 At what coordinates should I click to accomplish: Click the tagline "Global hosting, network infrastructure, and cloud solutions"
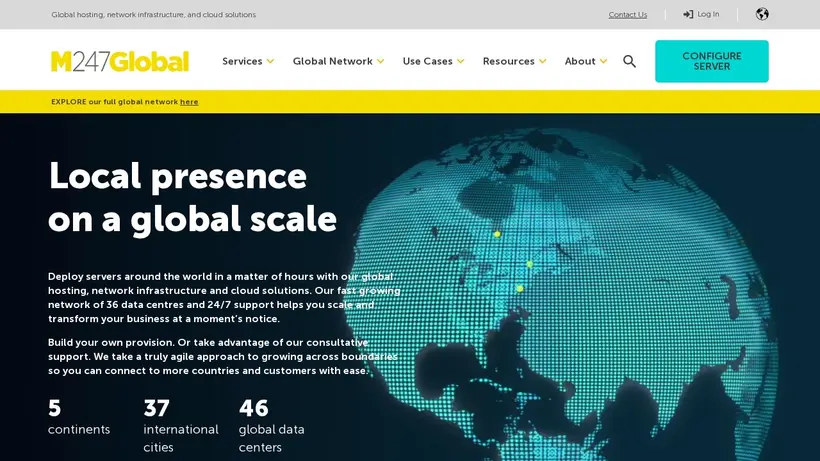pyautogui.click(x=154, y=15)
